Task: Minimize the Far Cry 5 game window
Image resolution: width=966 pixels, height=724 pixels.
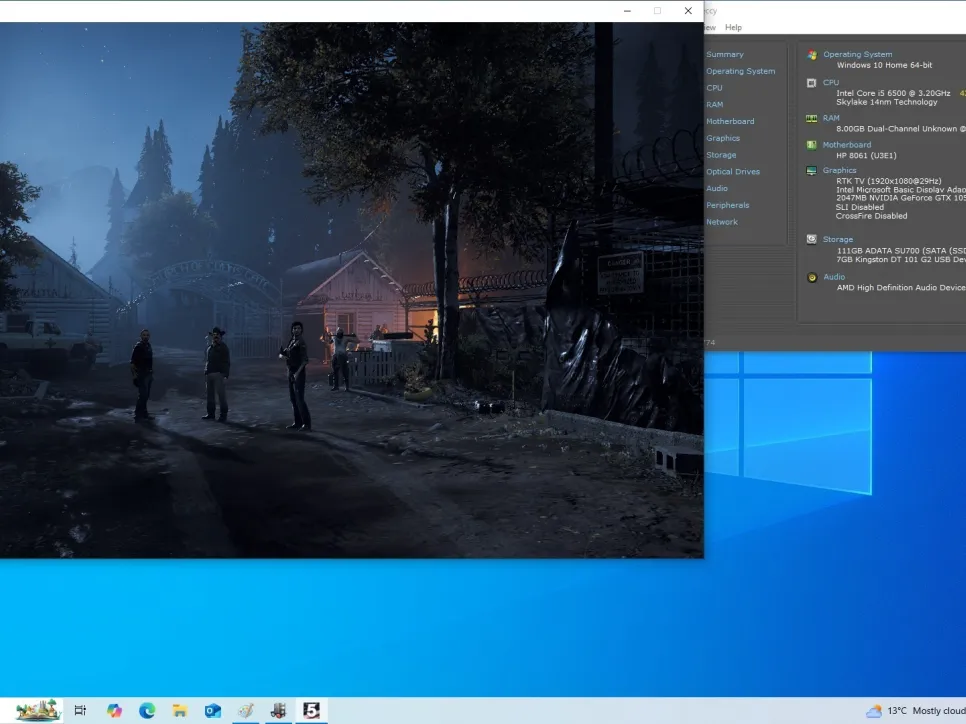Action: 627,10
